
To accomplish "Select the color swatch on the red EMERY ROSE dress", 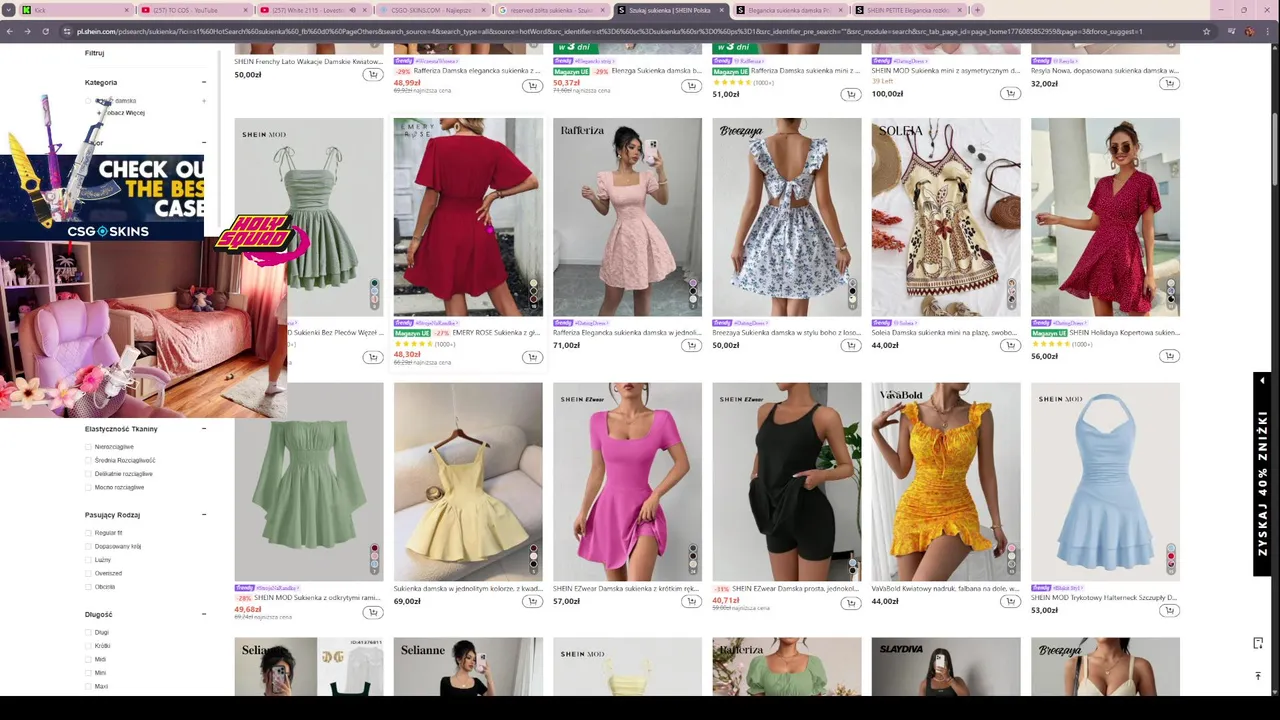I will 533,292.
